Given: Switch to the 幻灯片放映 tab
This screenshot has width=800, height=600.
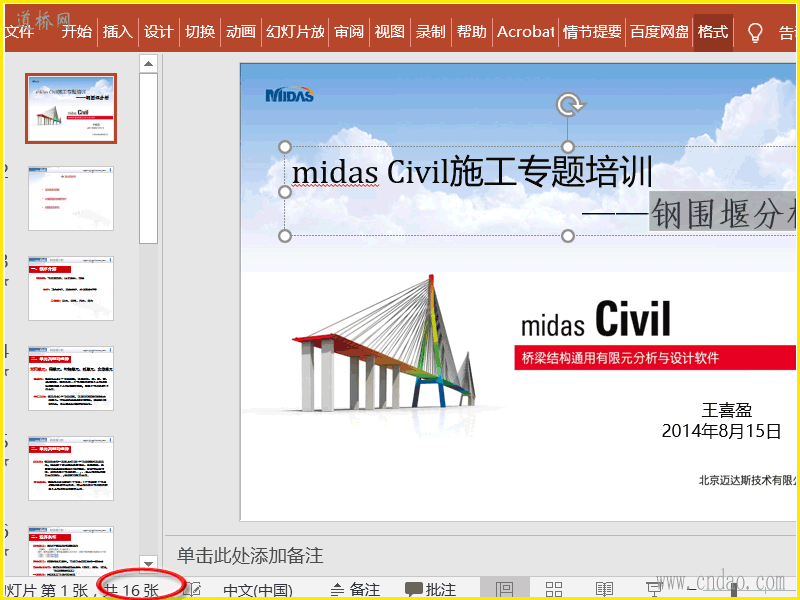Looking at the screenshot, I should coord(295,32).
